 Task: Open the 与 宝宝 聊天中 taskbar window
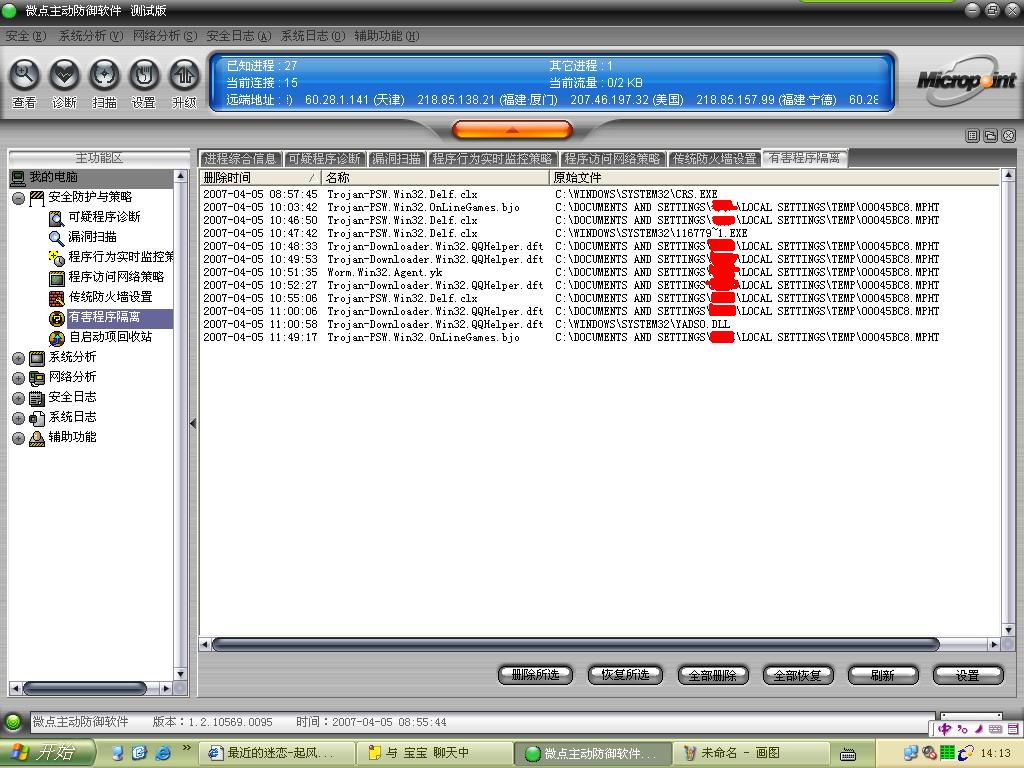[x=434, y=753]
